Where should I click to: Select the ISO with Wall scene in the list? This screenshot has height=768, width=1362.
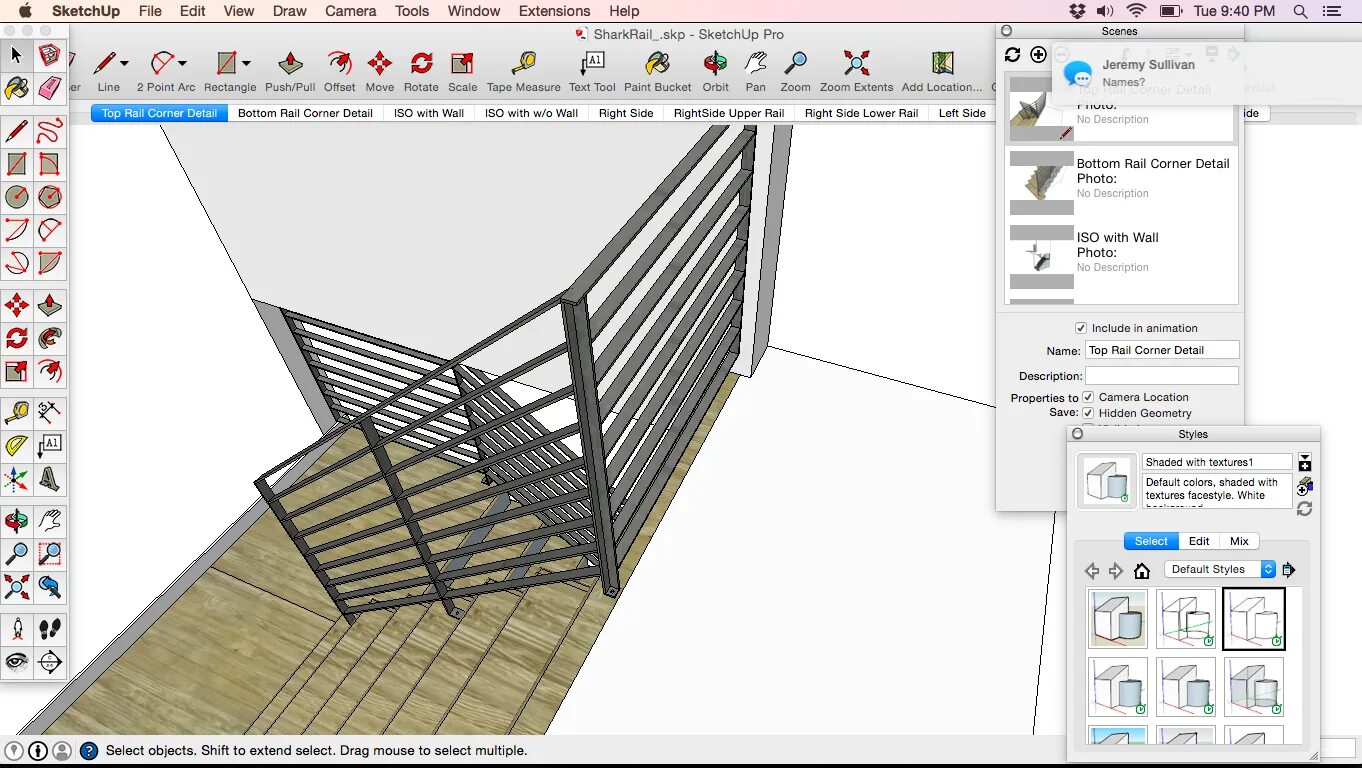[1121, 257]
